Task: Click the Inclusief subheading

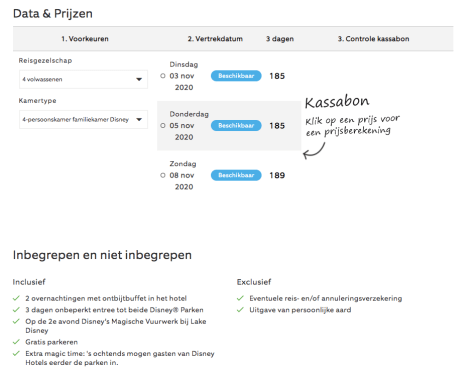Action: click(29, 282)
